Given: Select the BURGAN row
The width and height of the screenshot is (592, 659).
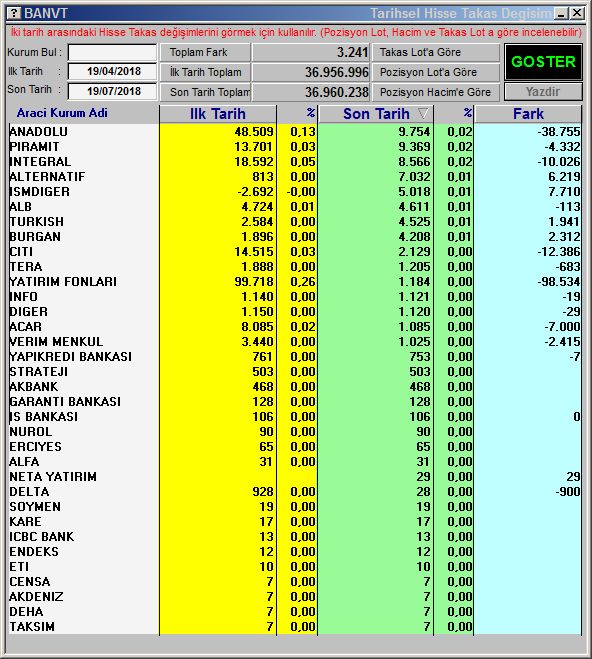Looking at the screenshot, I should coord(295,237).
